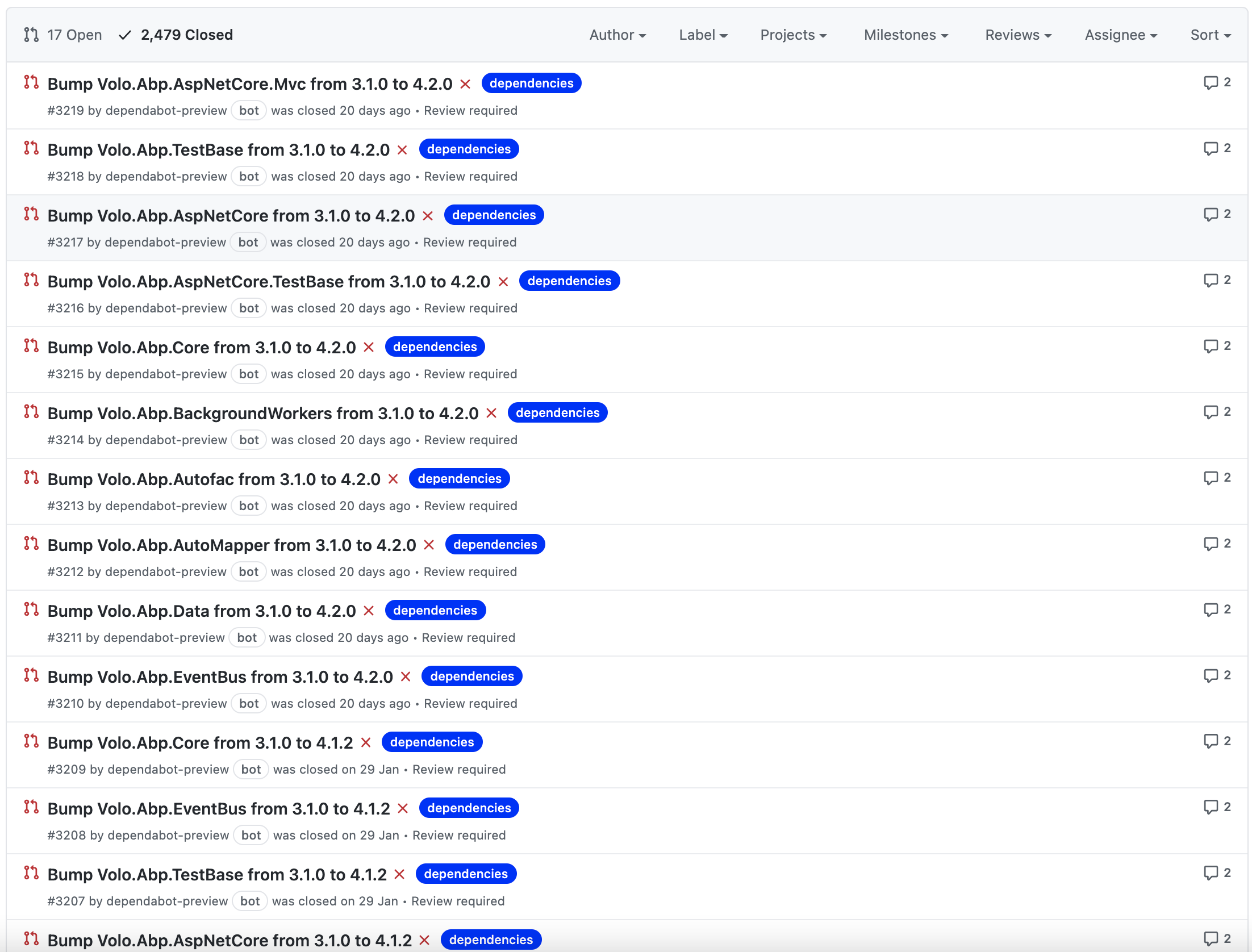Click comment icon on PR #3208
Viewport: 1252px width, 952px height.
click(x=1211, y=807)
